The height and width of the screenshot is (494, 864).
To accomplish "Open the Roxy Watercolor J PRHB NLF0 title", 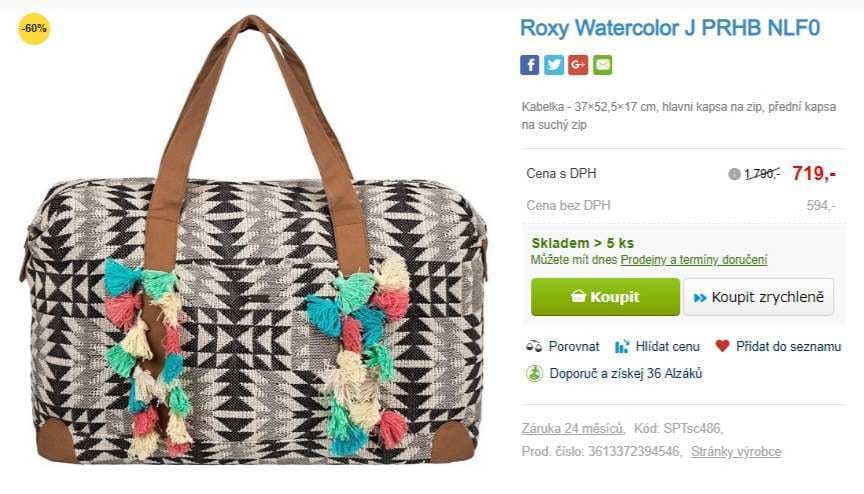I will 670,28.
